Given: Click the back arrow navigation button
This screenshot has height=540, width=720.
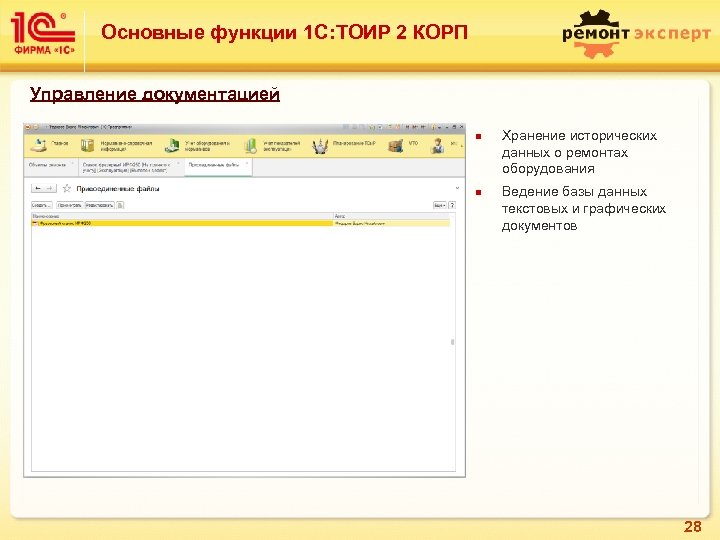Looking at the screenshot, I should point(38,188).
